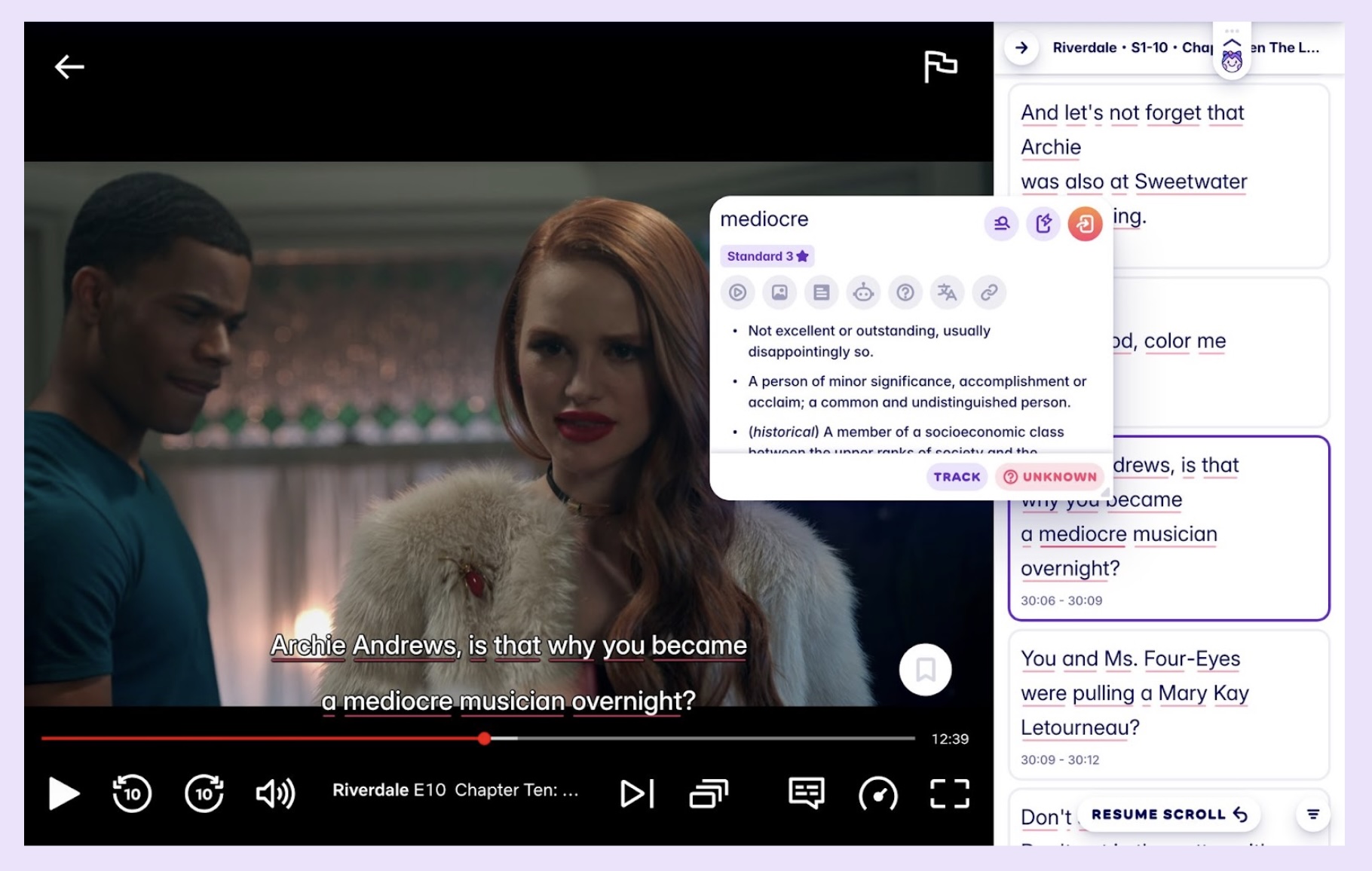Screen dimensions: 1372x871
Task: Mark the word as UNKNOWN
Action: [1050, 477]
